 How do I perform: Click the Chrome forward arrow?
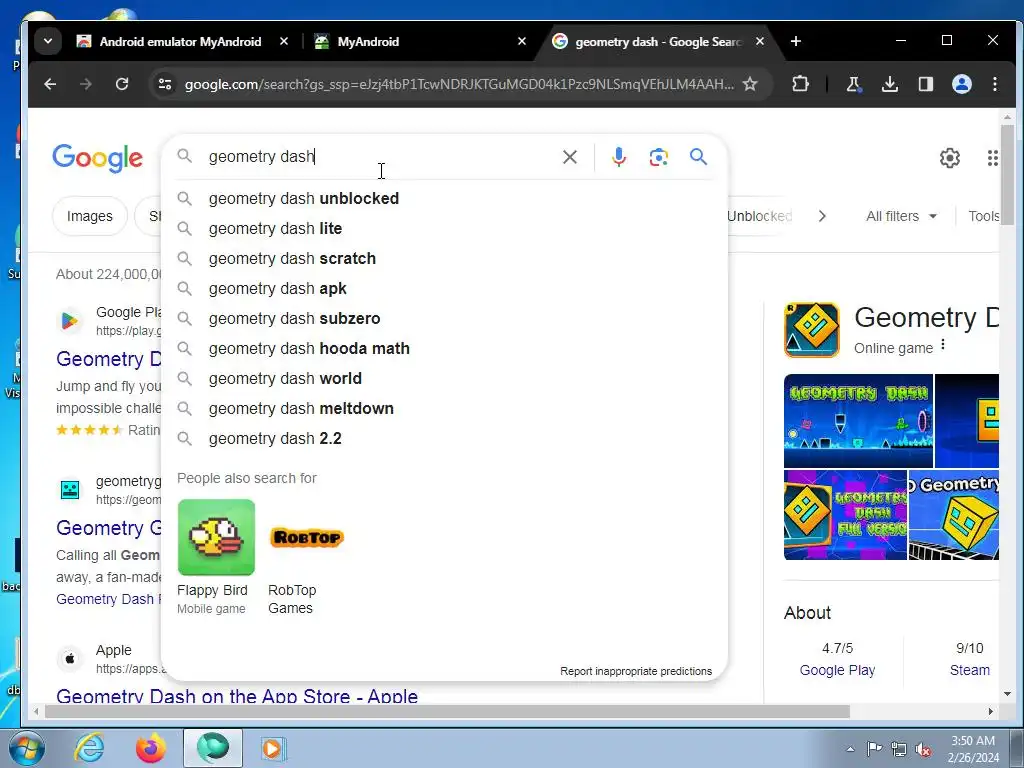[x=86, y=84]
